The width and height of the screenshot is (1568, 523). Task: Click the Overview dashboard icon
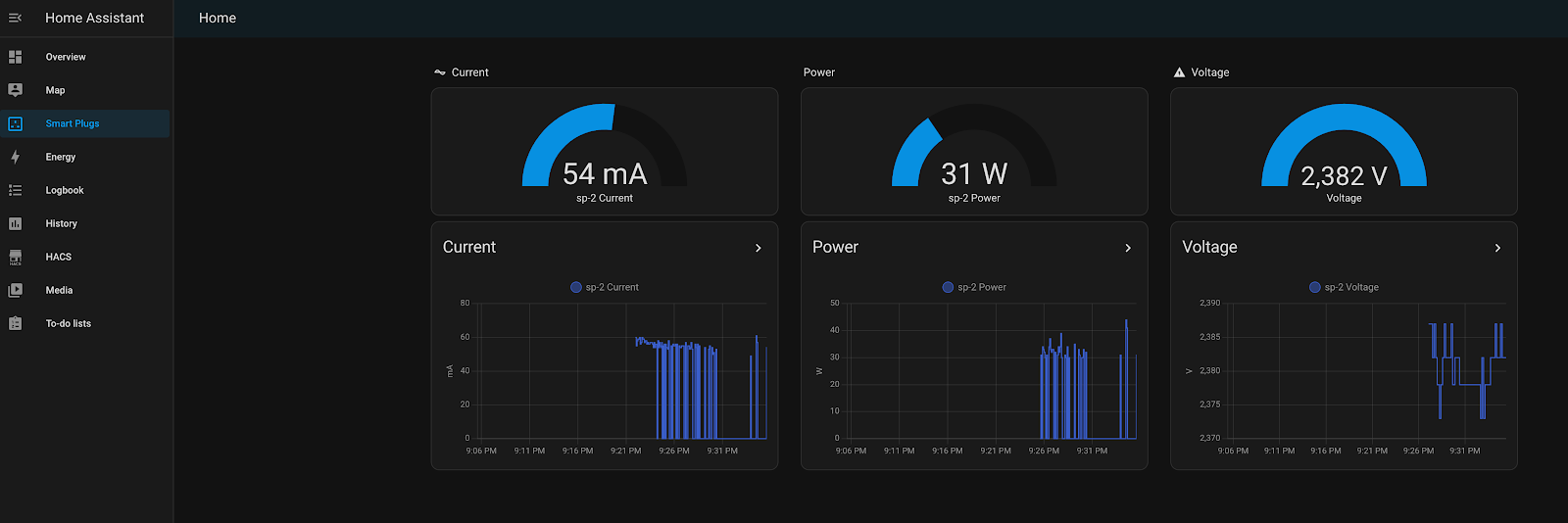(15, 57)
